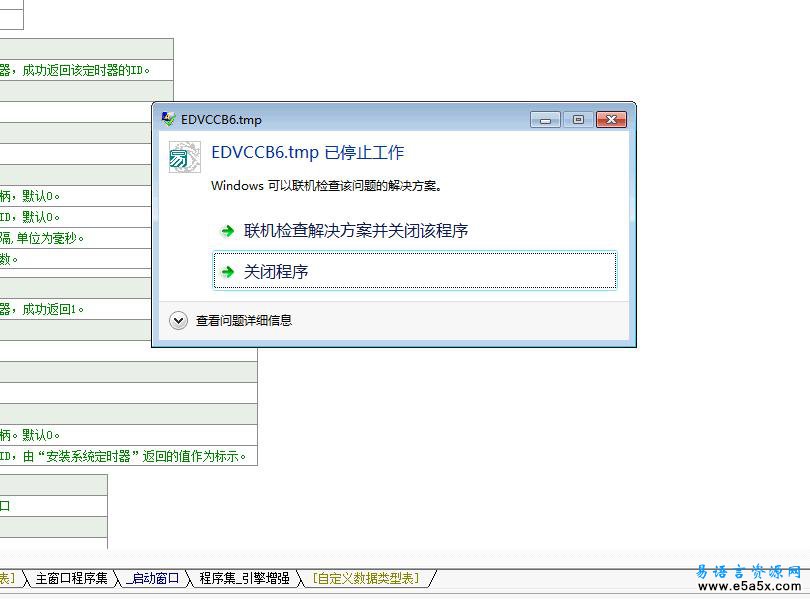This screenshot has height=599, width=810.
Task: Switch to _启动窗口 tab
Action: (153, 578)
